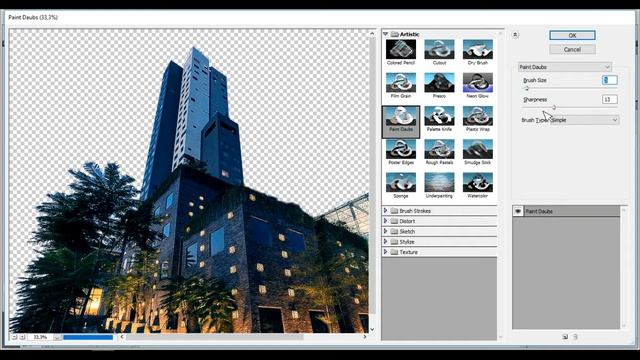Collapse the filter gallery thumbnails panel
640x360 pixels.
[x=515, y=35]
